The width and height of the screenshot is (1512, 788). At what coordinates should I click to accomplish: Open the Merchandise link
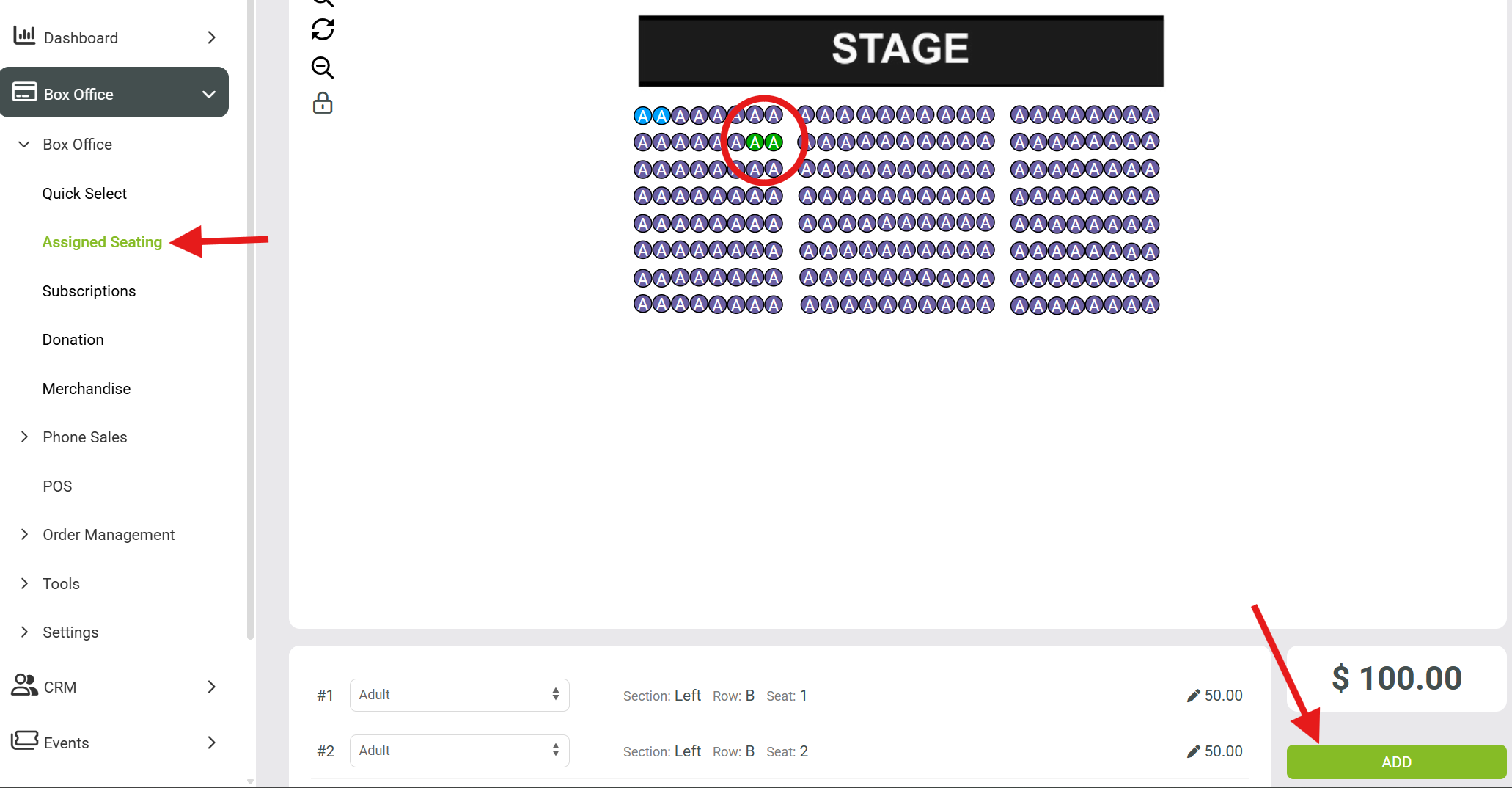tap(87, 388)
